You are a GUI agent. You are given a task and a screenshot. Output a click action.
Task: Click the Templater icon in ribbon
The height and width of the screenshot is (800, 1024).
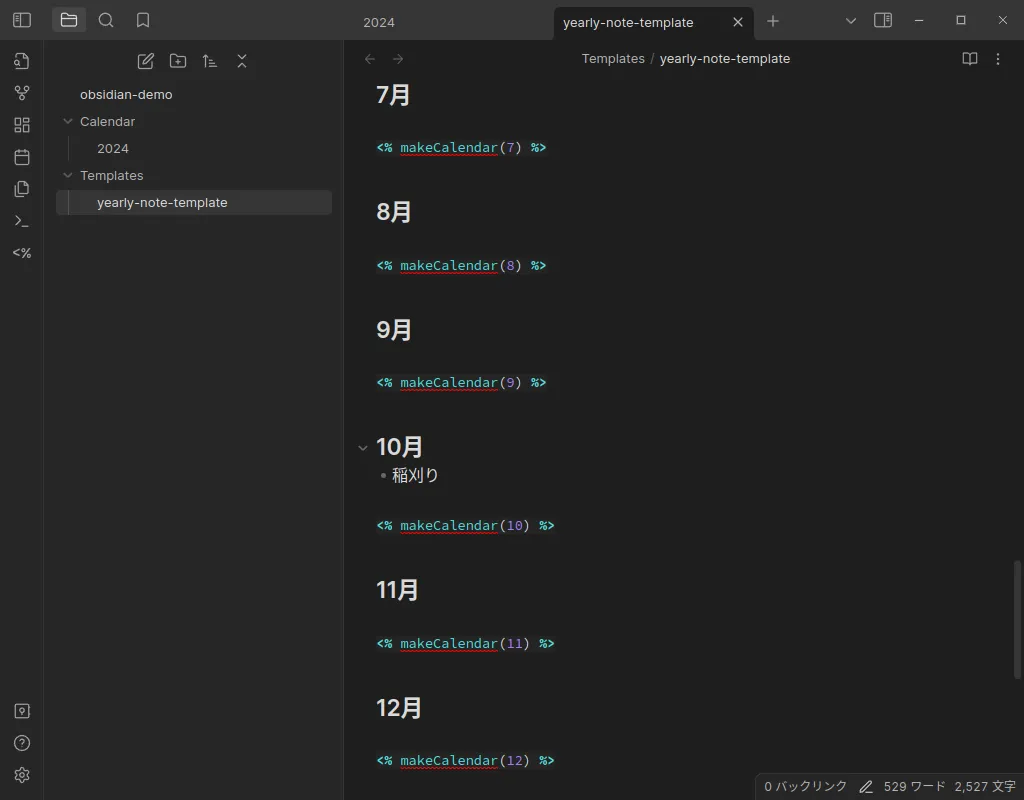tap(22, 253)
